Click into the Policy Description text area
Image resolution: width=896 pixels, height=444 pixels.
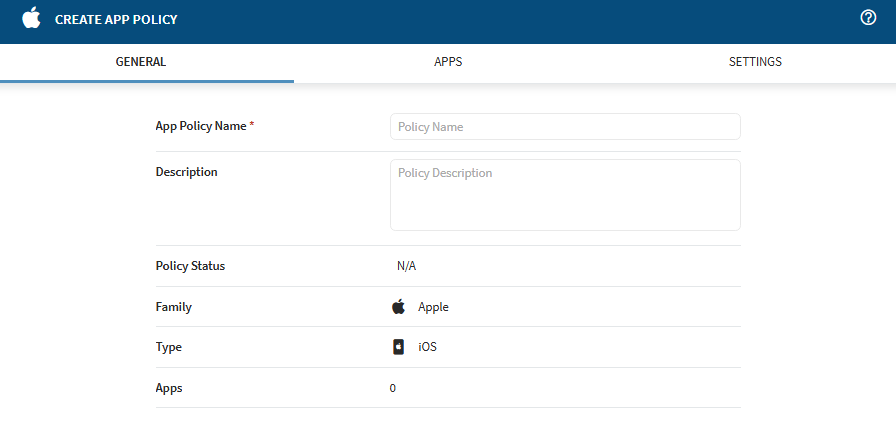(x=565, y=195)
